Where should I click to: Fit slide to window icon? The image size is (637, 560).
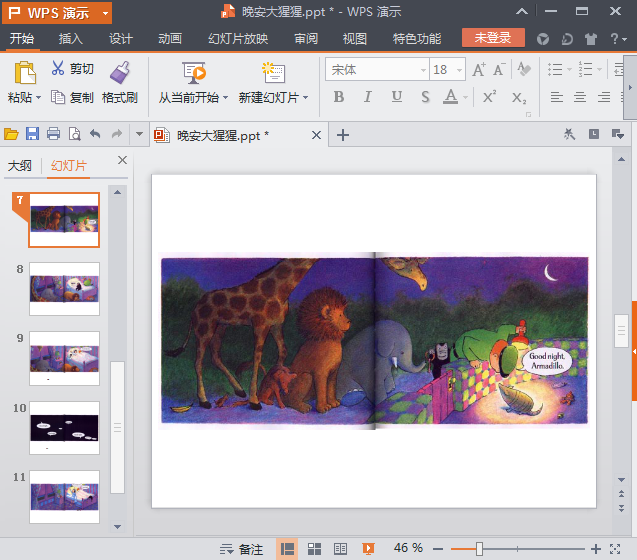615,549
